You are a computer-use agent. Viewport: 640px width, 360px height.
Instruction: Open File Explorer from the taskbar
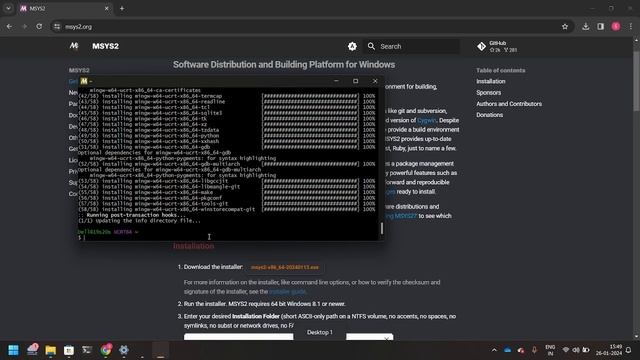(x=51, y=350)
